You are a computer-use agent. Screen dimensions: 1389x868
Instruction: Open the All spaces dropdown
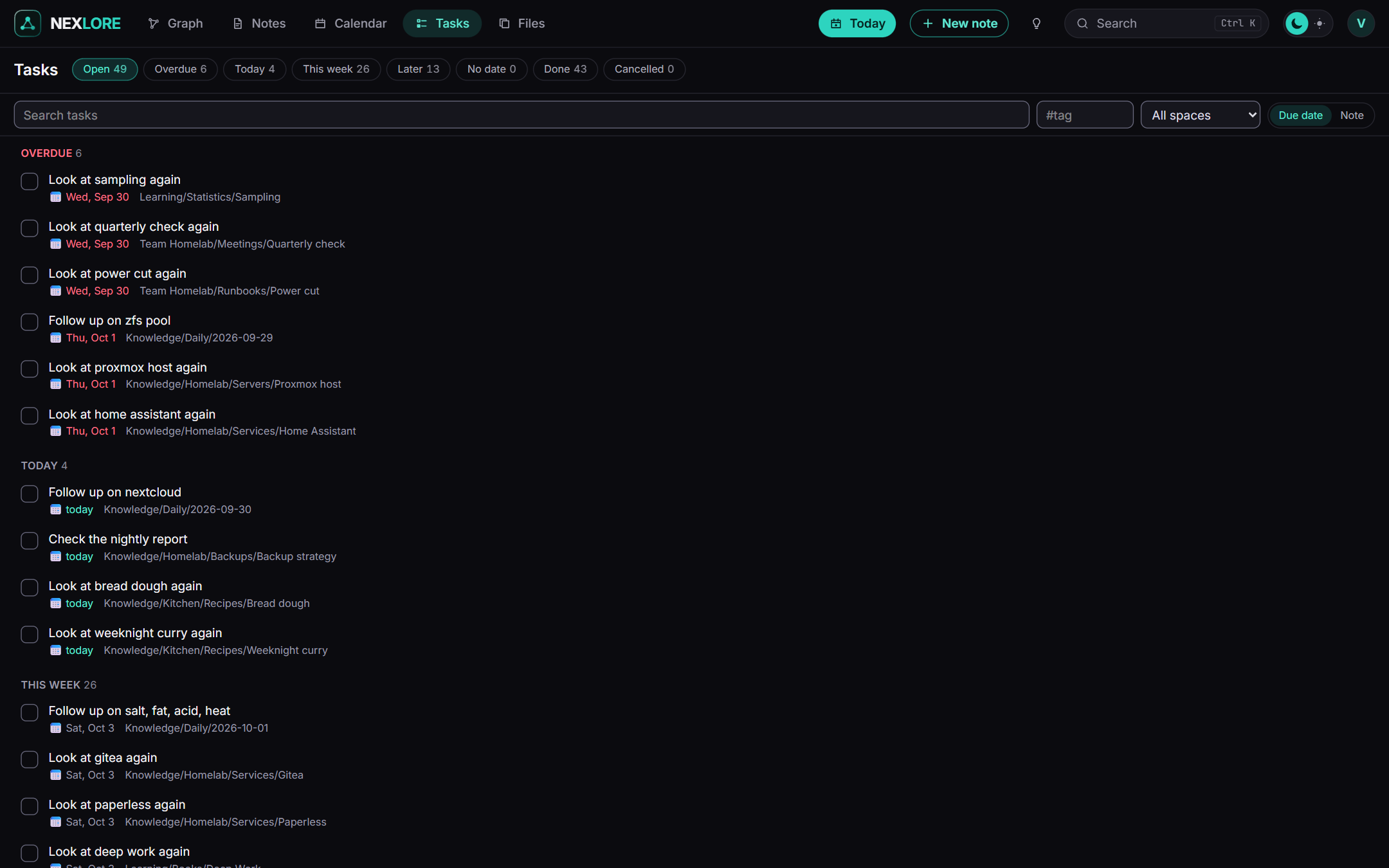[x=1200, y=115]
